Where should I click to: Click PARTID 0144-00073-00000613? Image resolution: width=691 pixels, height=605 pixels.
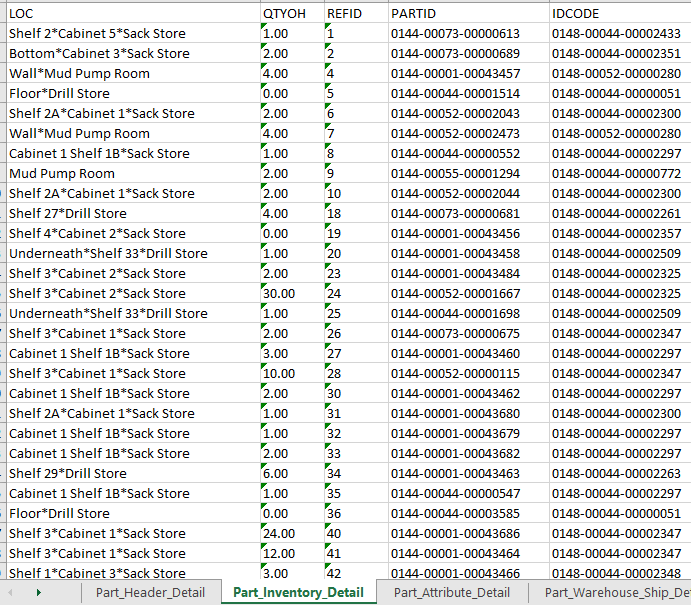468,33
